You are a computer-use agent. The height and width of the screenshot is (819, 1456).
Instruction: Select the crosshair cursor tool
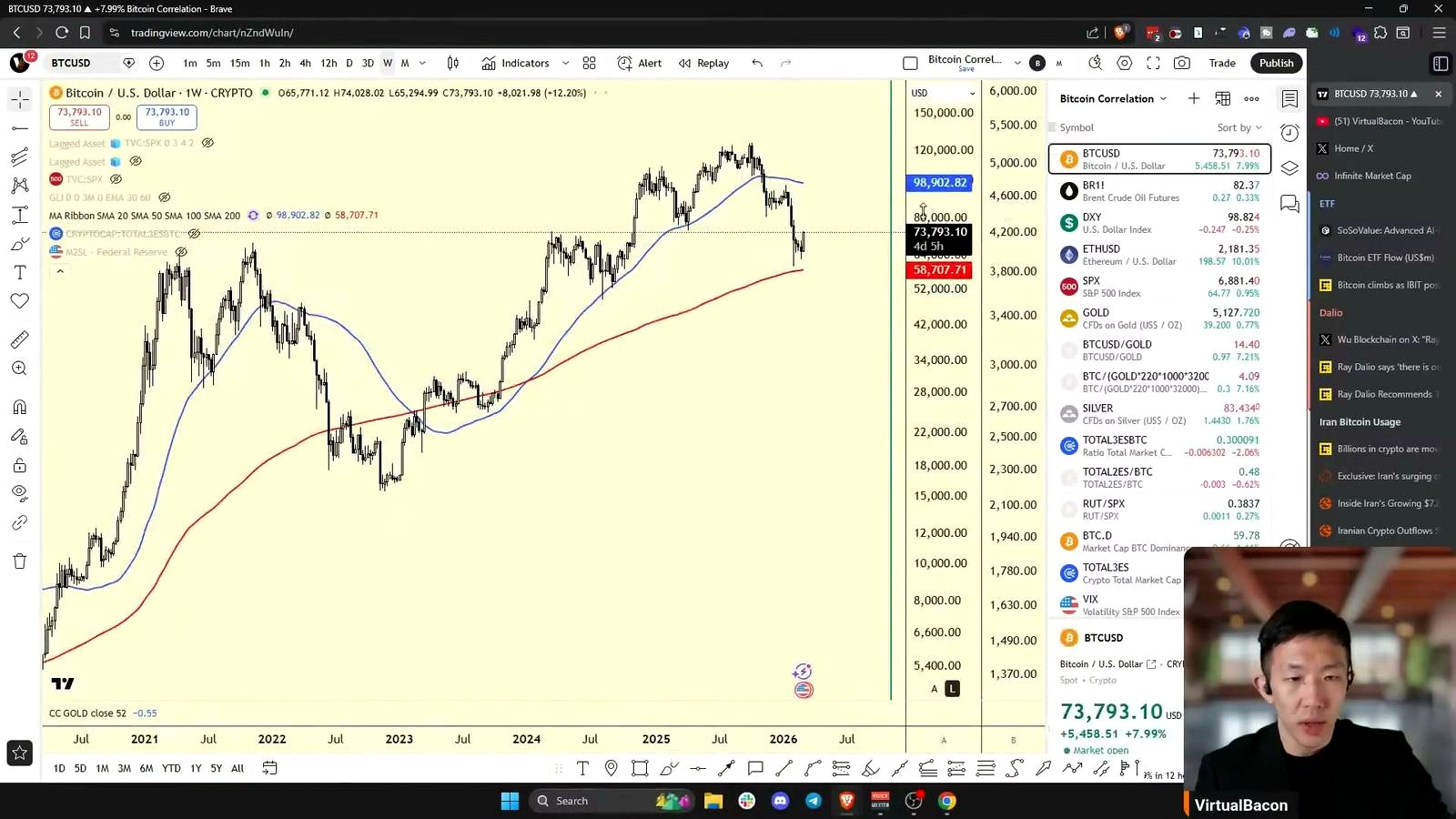tap(20, 99)
